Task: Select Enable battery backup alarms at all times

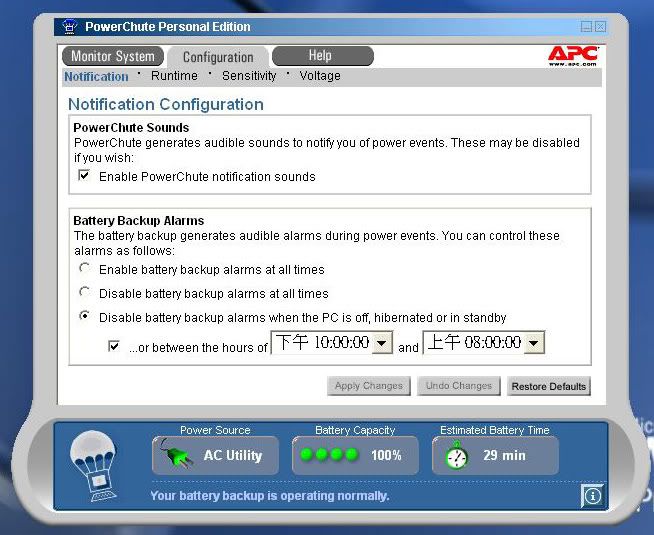Action: pyautogui.click(x=85, y=268)
